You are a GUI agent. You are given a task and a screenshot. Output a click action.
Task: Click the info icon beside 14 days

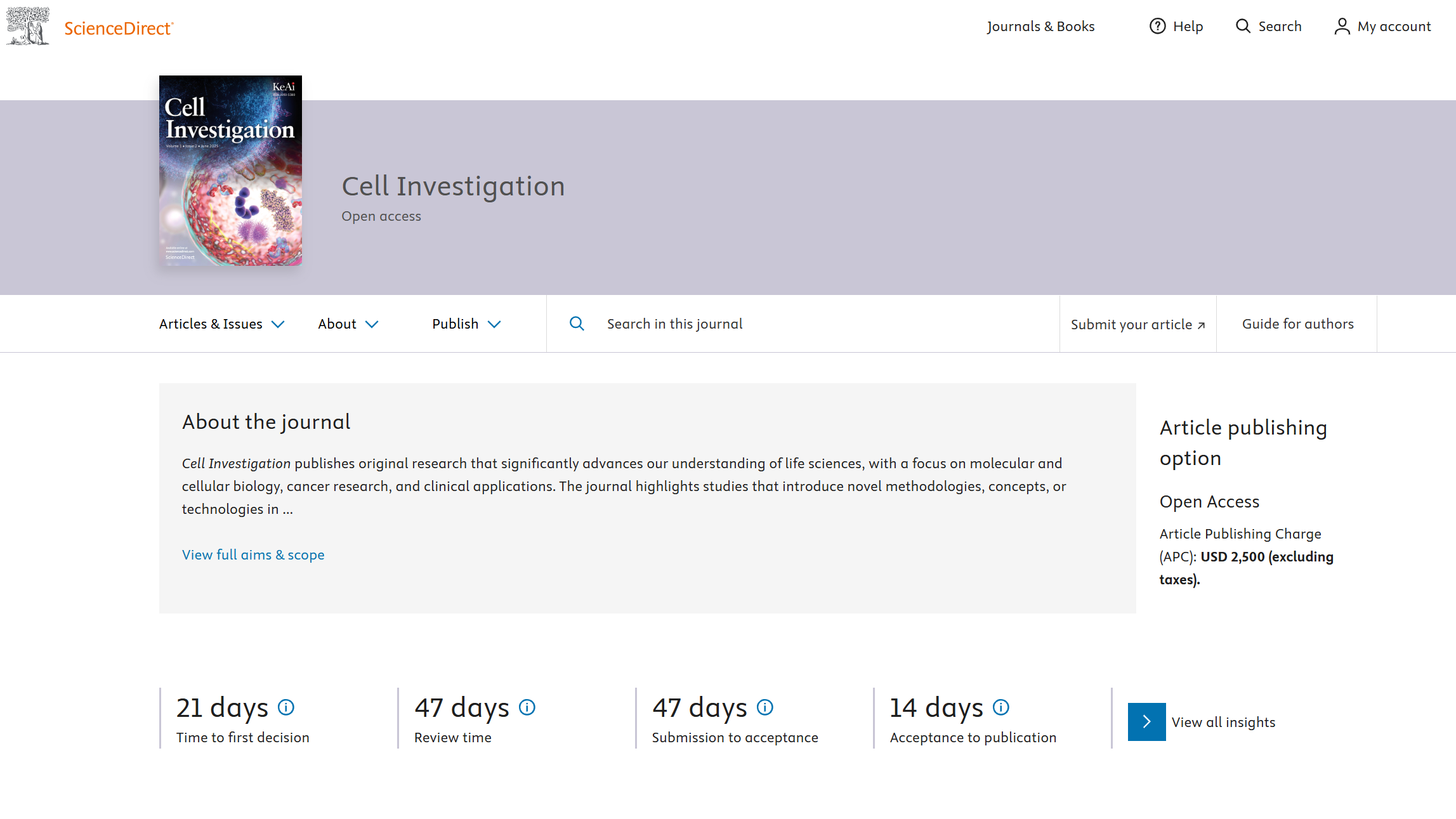(x=1001, y=707)
